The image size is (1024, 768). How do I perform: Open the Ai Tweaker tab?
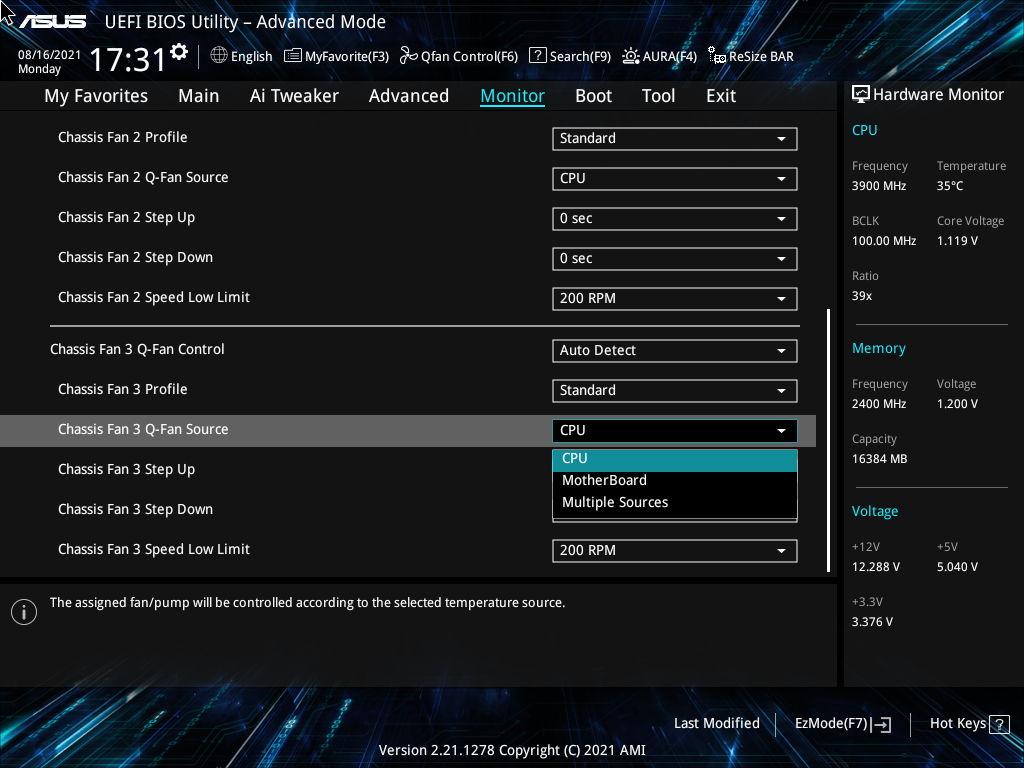(294, 96)
